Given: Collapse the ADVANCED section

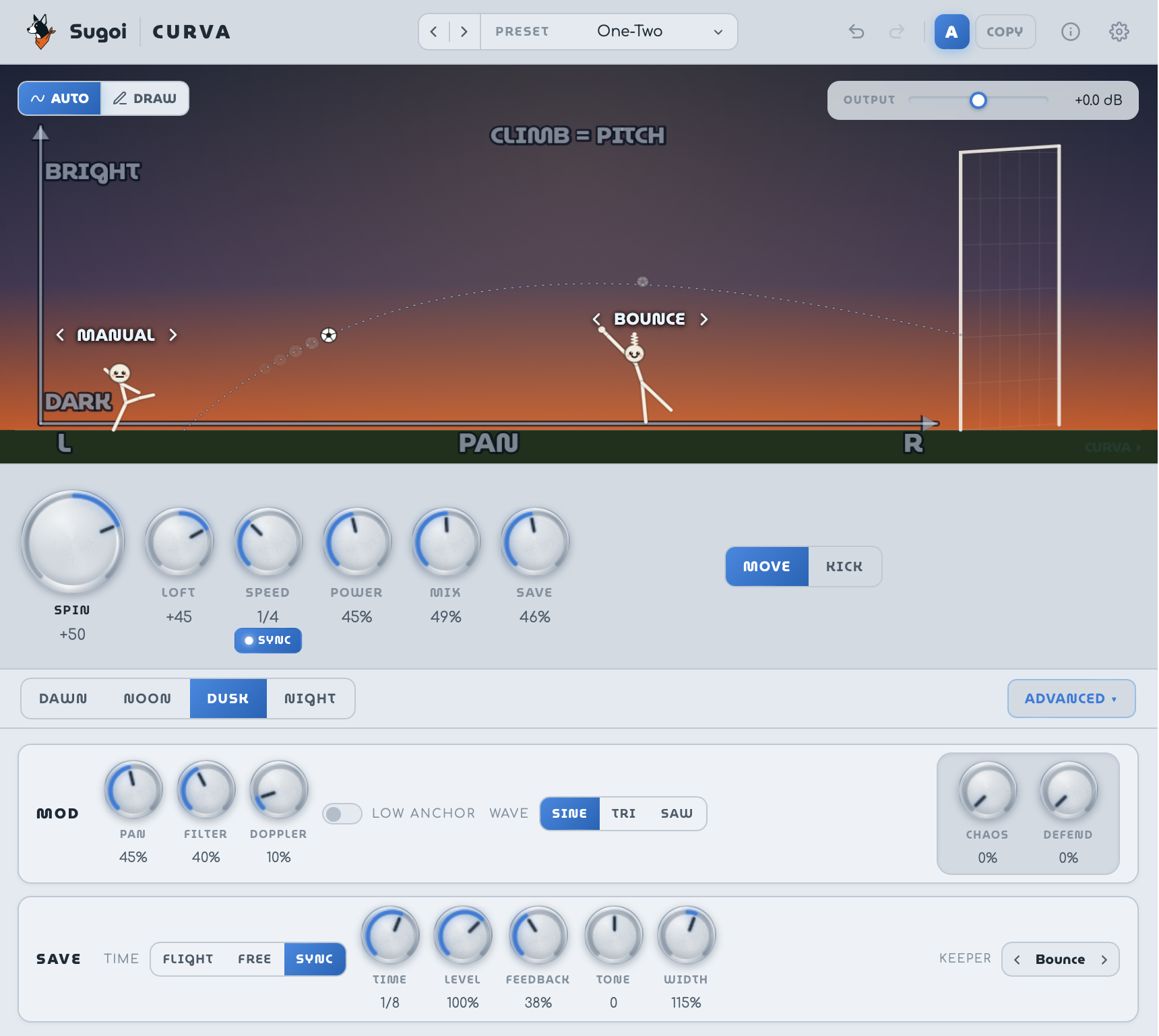Looking at the screenshot, I should click(x=1071, y=699).
